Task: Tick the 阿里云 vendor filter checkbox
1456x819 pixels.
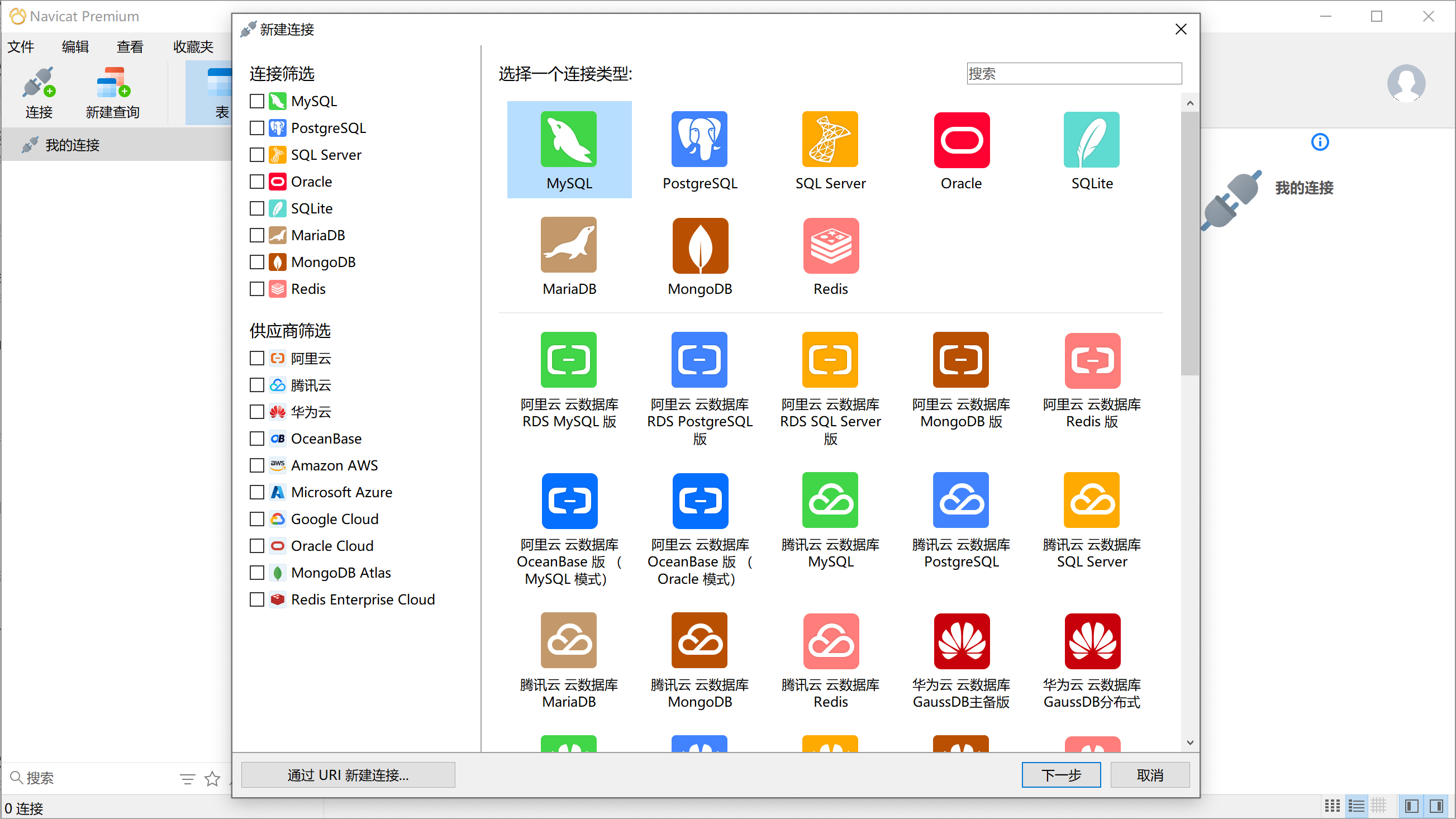Action: [256, 358]
